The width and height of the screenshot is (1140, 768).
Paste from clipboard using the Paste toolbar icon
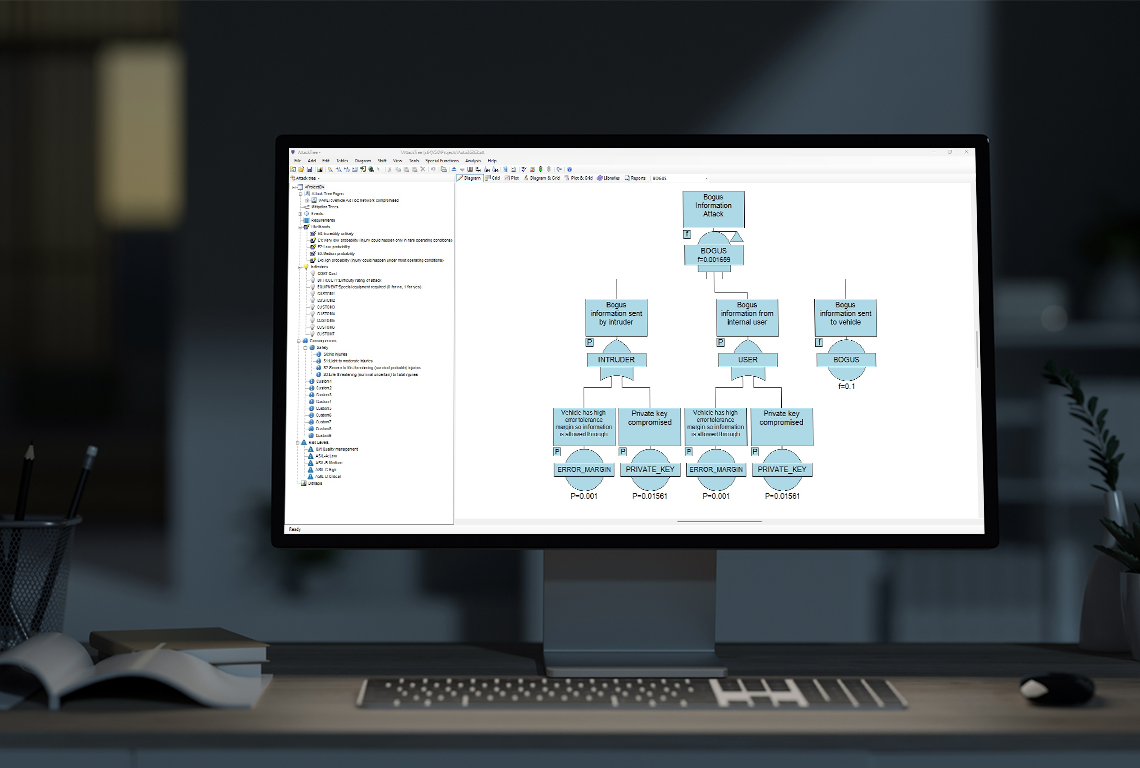tap(406, 169)
